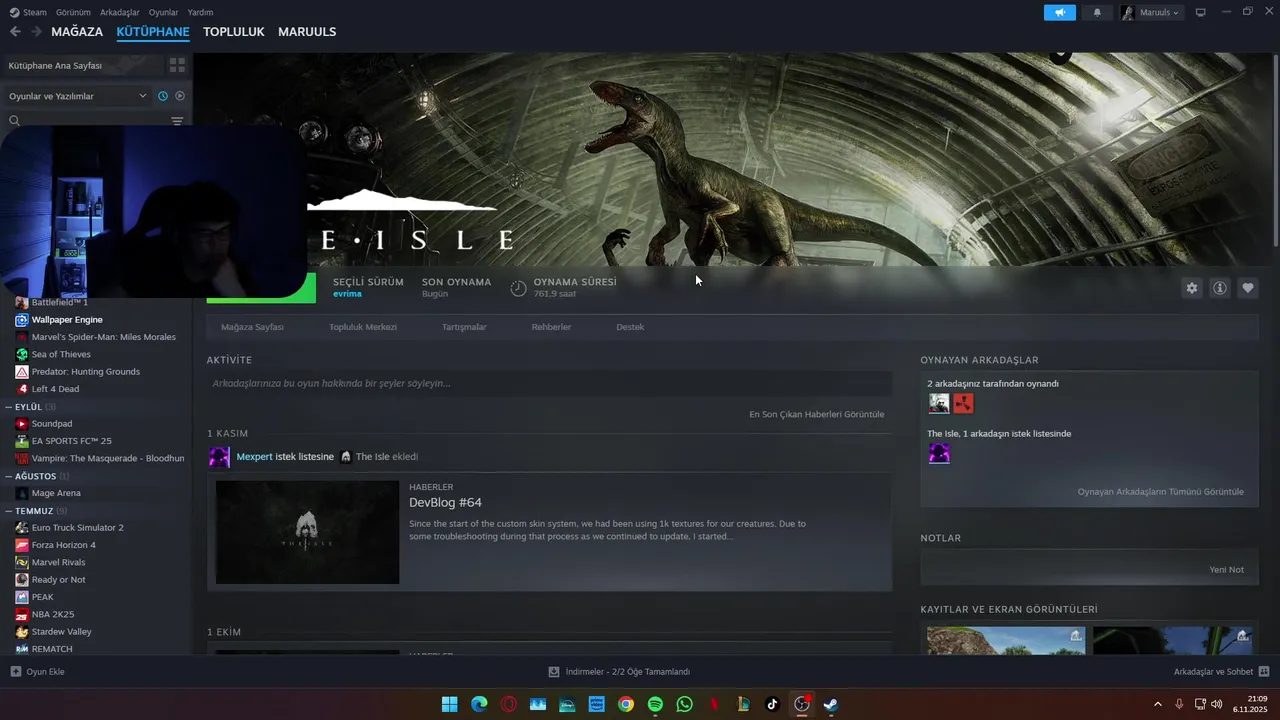Go back with the left arrow
This screenshot has width=1280, height=720.
tap(15, 32)
